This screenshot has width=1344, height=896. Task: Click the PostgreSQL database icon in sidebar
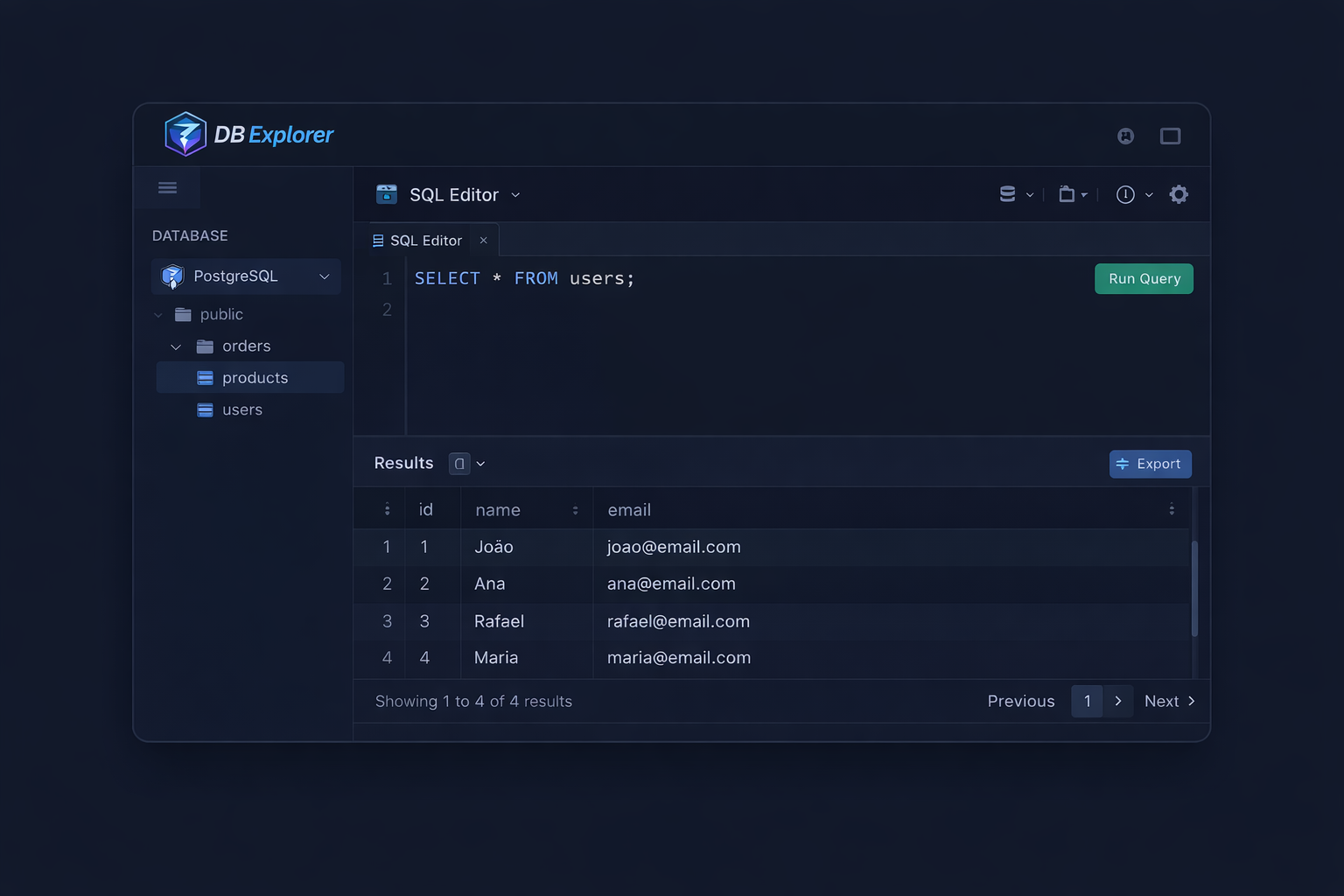(171, 276)
